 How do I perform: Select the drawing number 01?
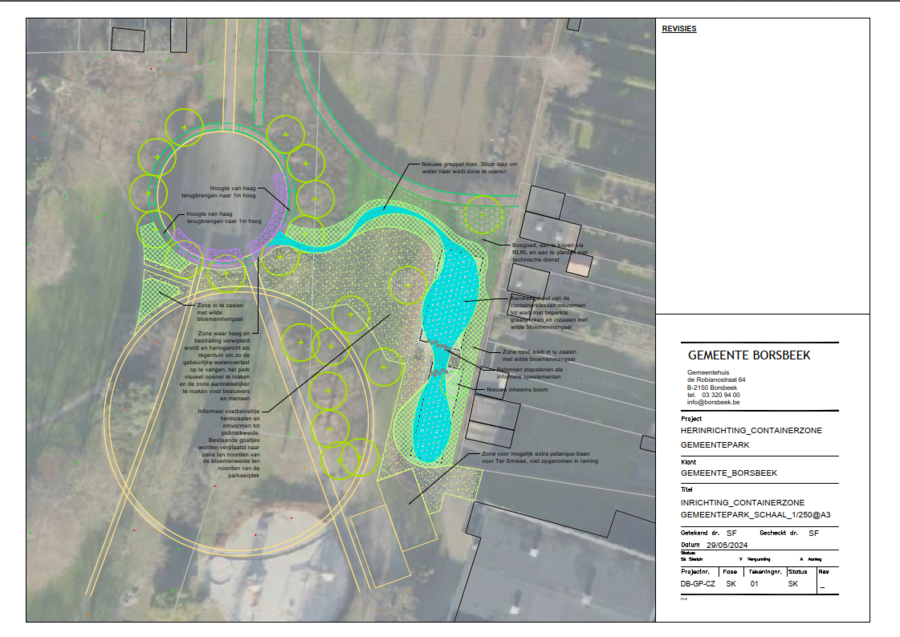pyautogui.click(x=754, y=584)
